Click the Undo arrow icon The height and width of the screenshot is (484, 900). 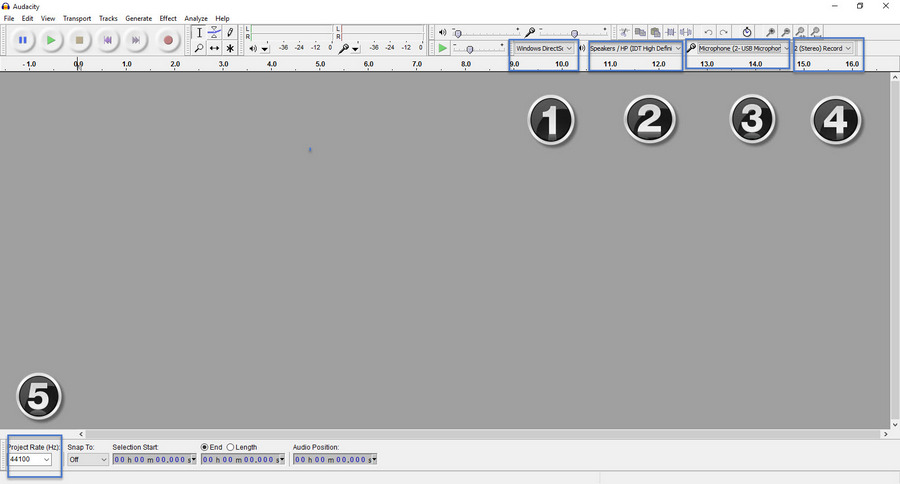[708, 33]
